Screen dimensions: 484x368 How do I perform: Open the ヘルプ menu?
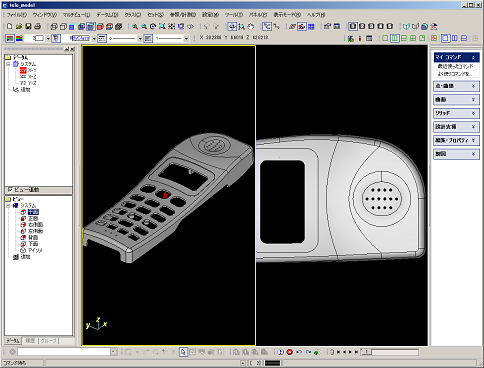[316, 15]
